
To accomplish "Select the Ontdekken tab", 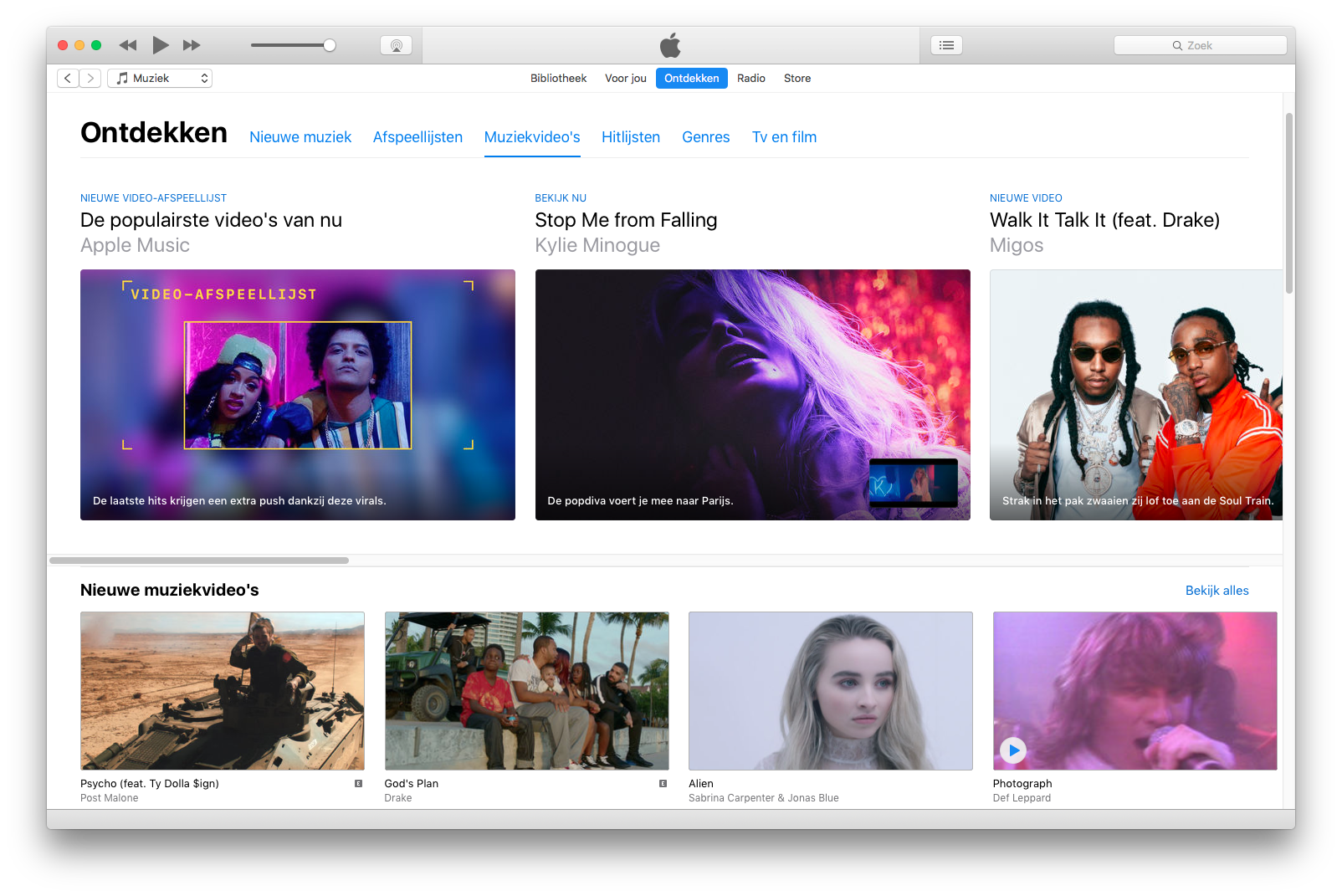I will [692, 78].
